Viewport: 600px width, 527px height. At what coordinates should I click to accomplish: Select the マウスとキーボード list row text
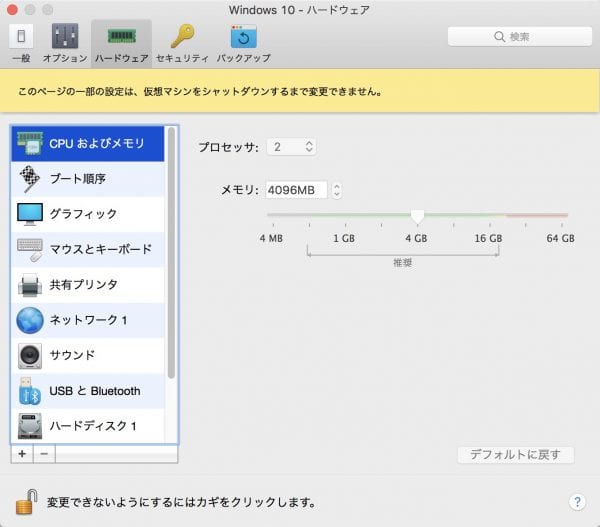(101, 250)
